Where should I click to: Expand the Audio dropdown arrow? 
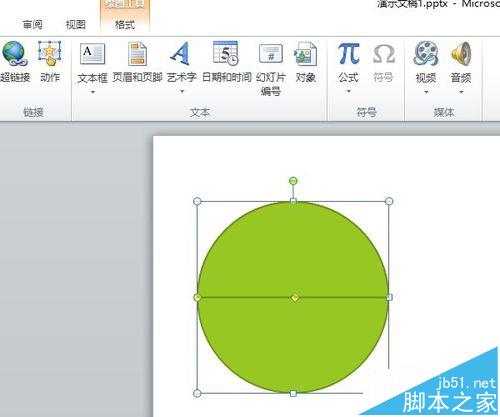(461, 92)
